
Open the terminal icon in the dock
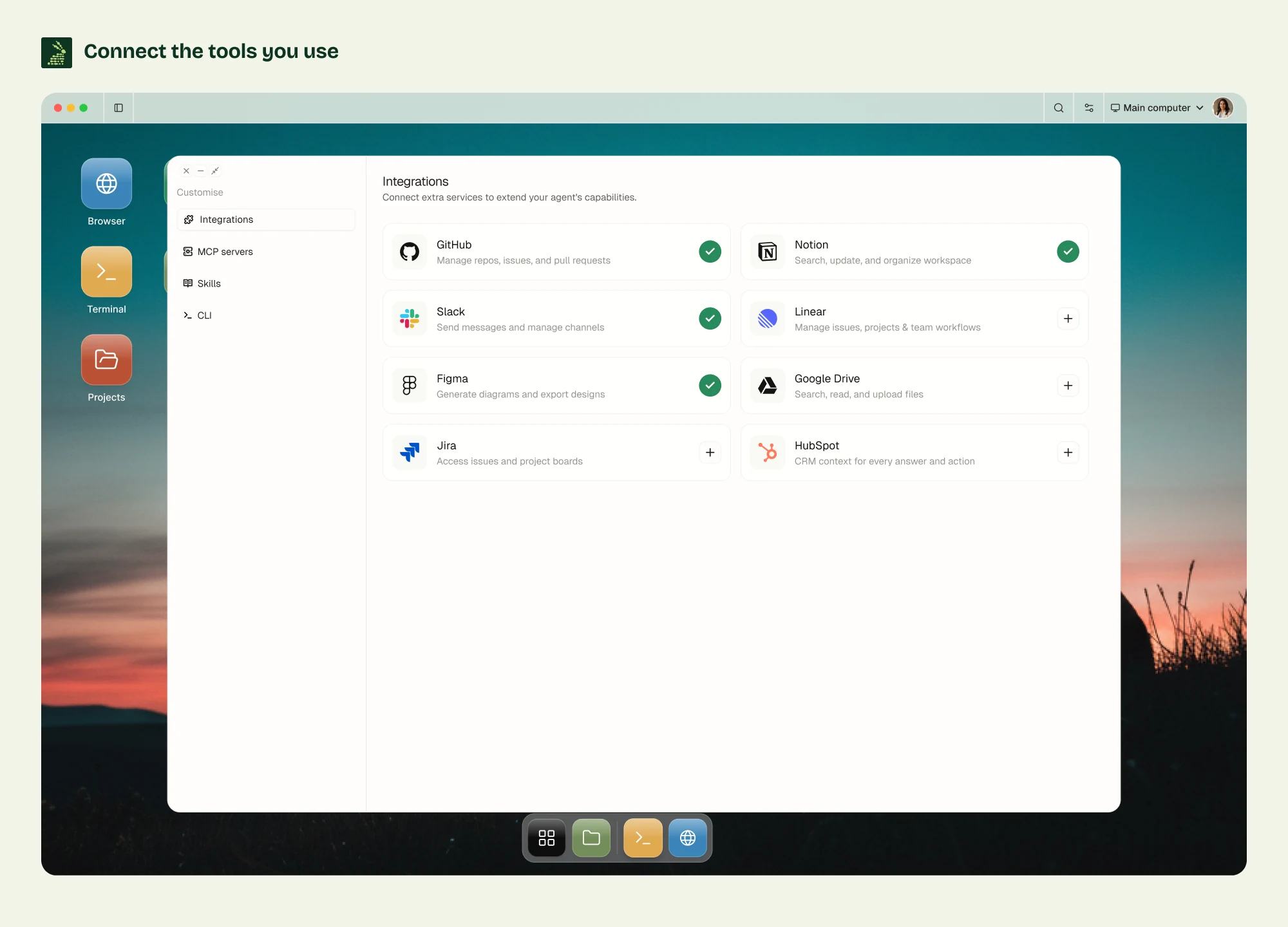[643, 838]
